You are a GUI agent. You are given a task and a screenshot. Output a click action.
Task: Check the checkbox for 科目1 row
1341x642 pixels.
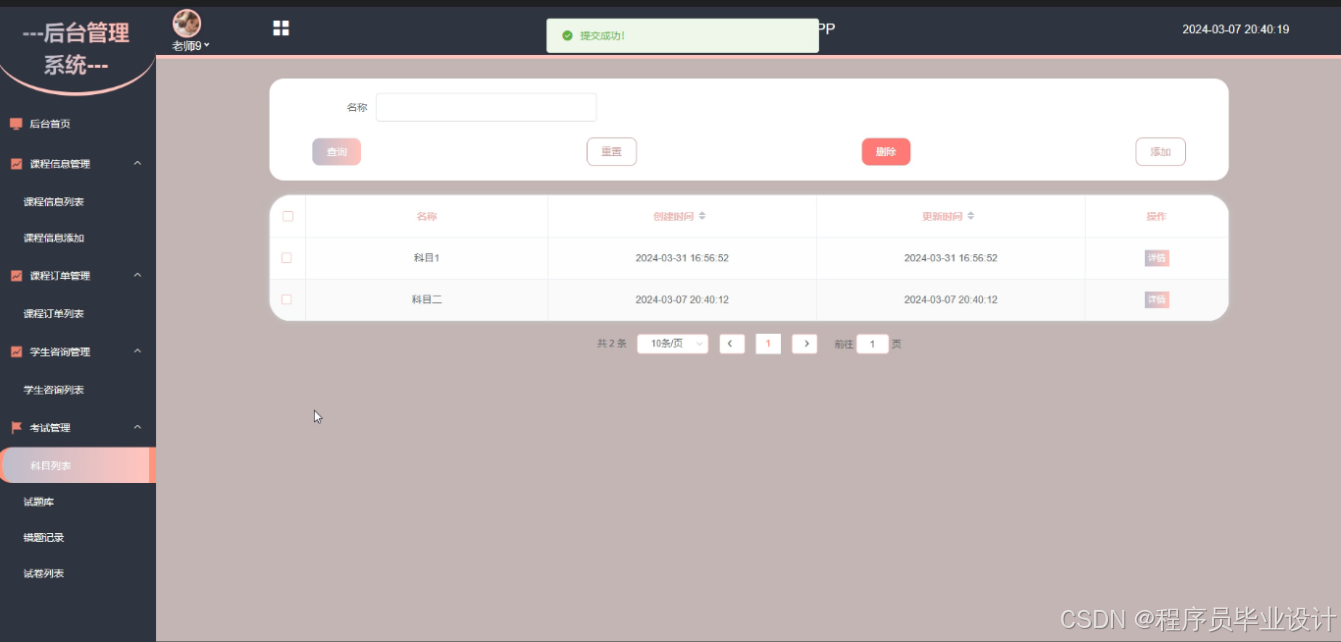[288, 257]
